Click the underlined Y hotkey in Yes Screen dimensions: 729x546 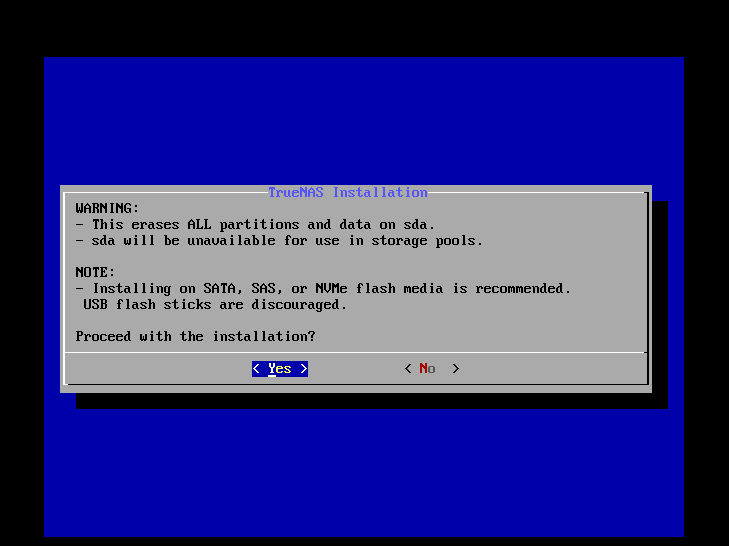(x=272, y=369)
